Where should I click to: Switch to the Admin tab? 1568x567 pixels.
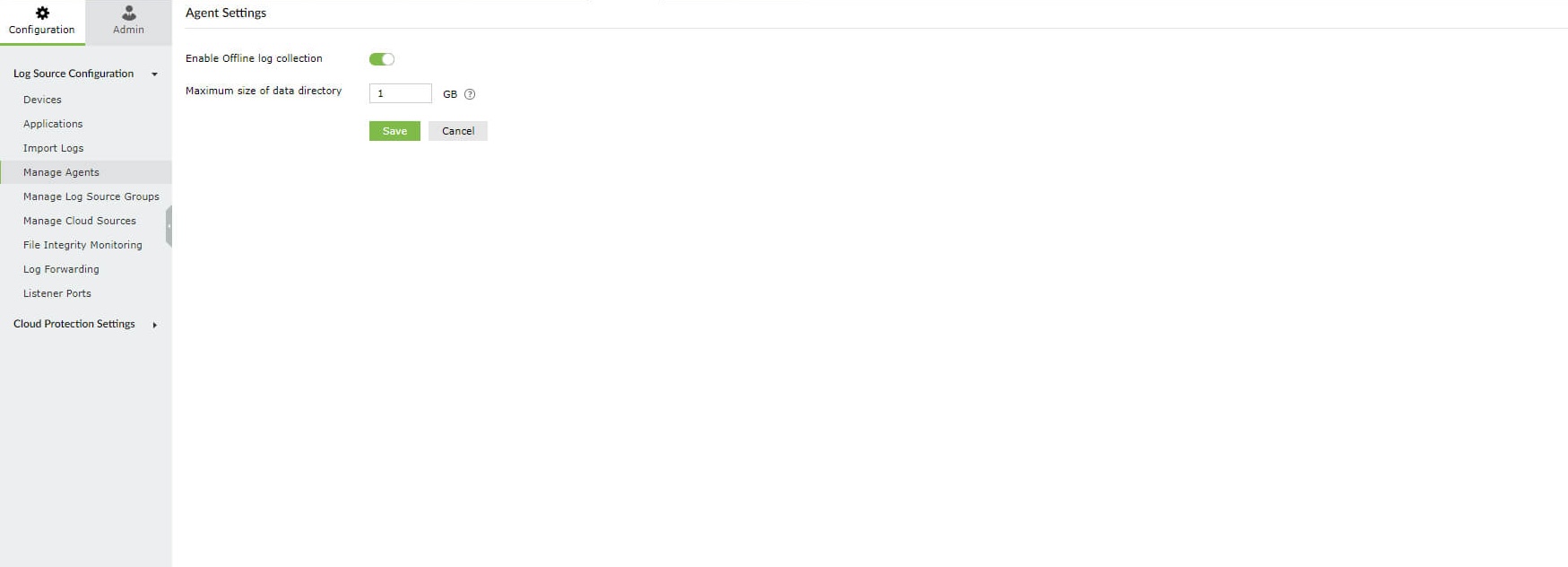(x=129, y=22)
